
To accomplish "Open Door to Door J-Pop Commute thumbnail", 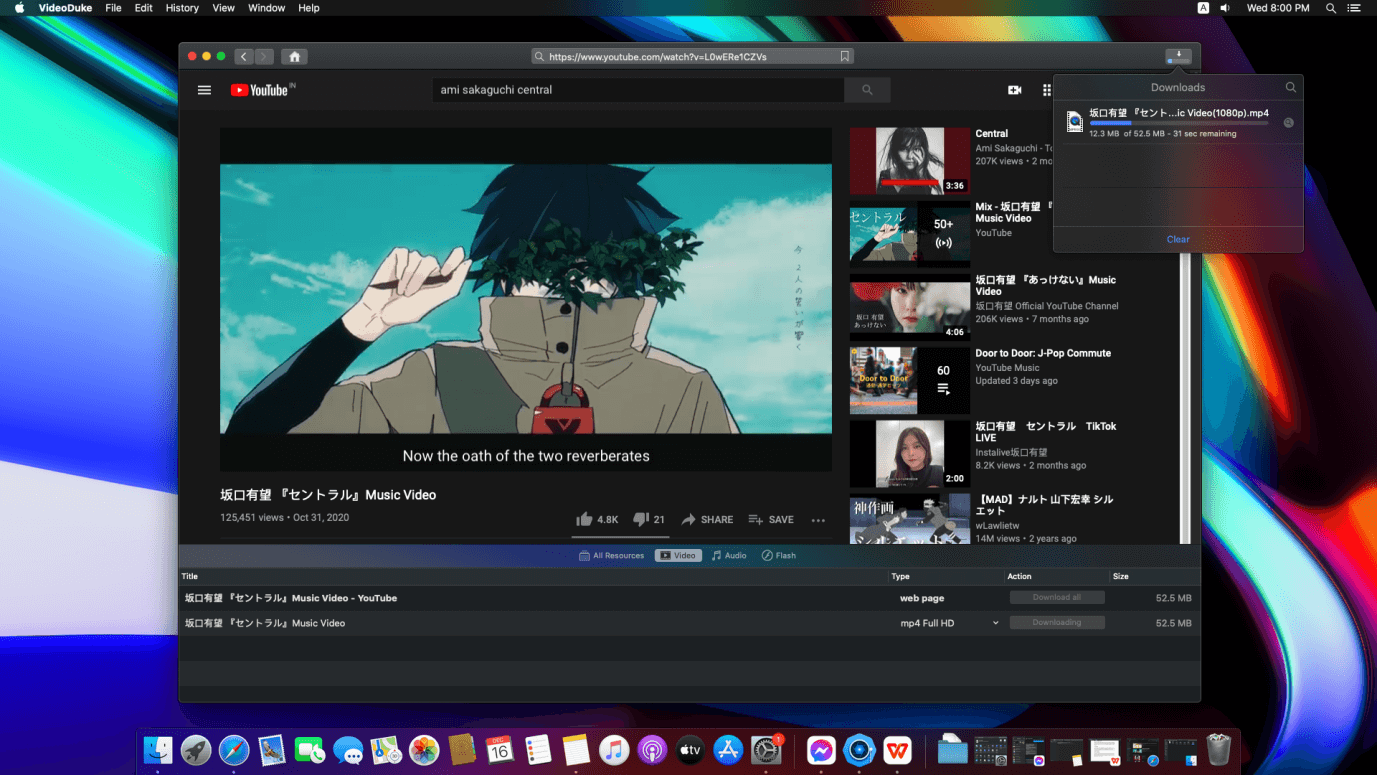I will [910, 380].
